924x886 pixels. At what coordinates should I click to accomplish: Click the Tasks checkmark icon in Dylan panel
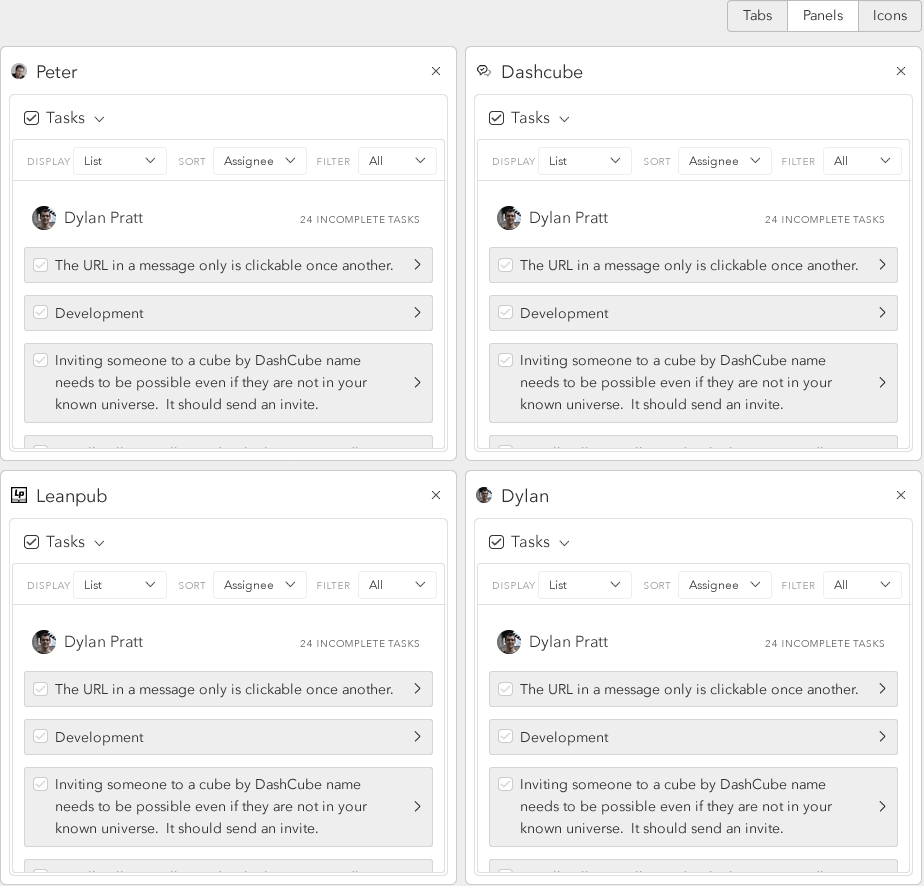(496, 542)
